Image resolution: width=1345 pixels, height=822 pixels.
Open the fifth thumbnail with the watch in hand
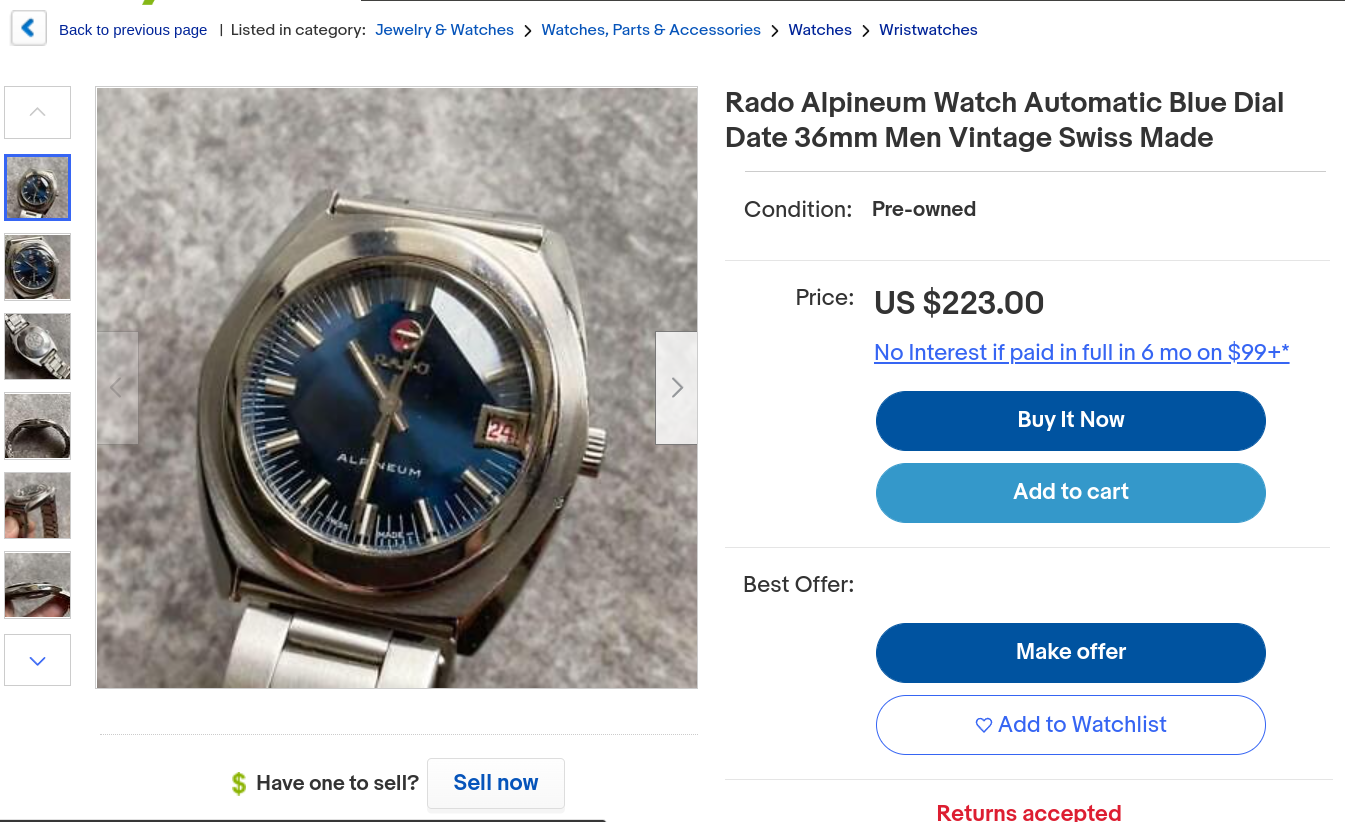(x=38, y=505)
